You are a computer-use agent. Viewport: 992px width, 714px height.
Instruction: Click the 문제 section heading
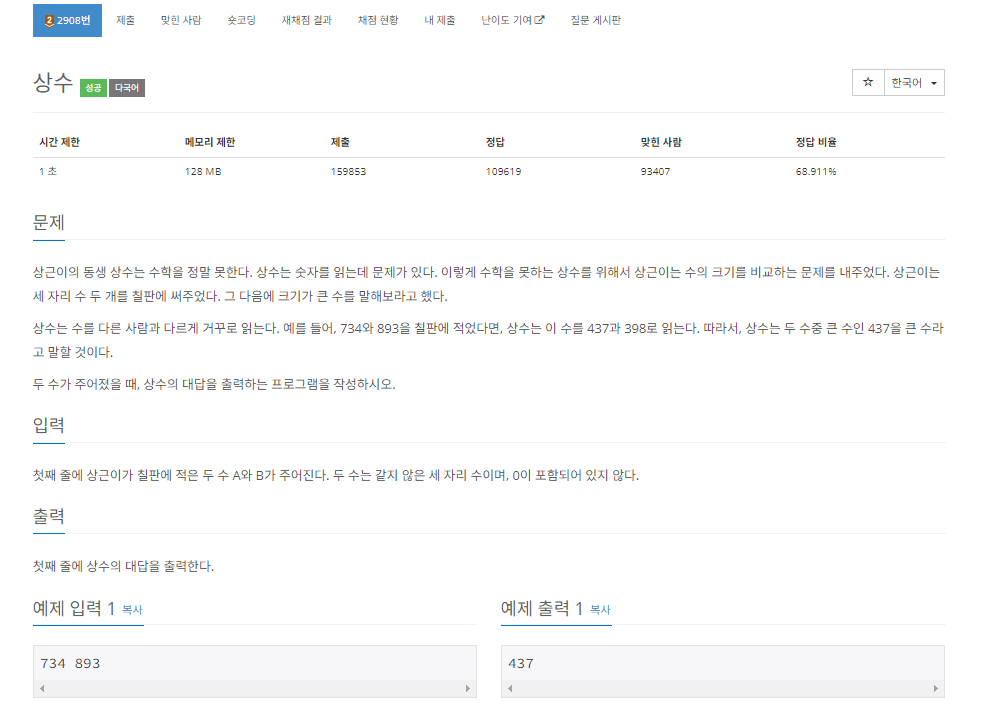click(49, 223)
